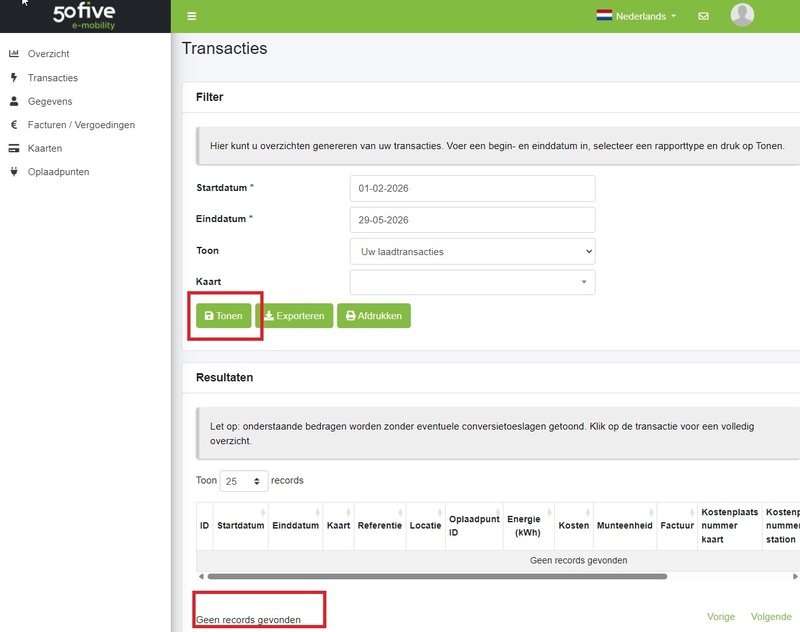Click the Transacties lightning bolt icon
The image size is (800, 632).
(14, 78)
